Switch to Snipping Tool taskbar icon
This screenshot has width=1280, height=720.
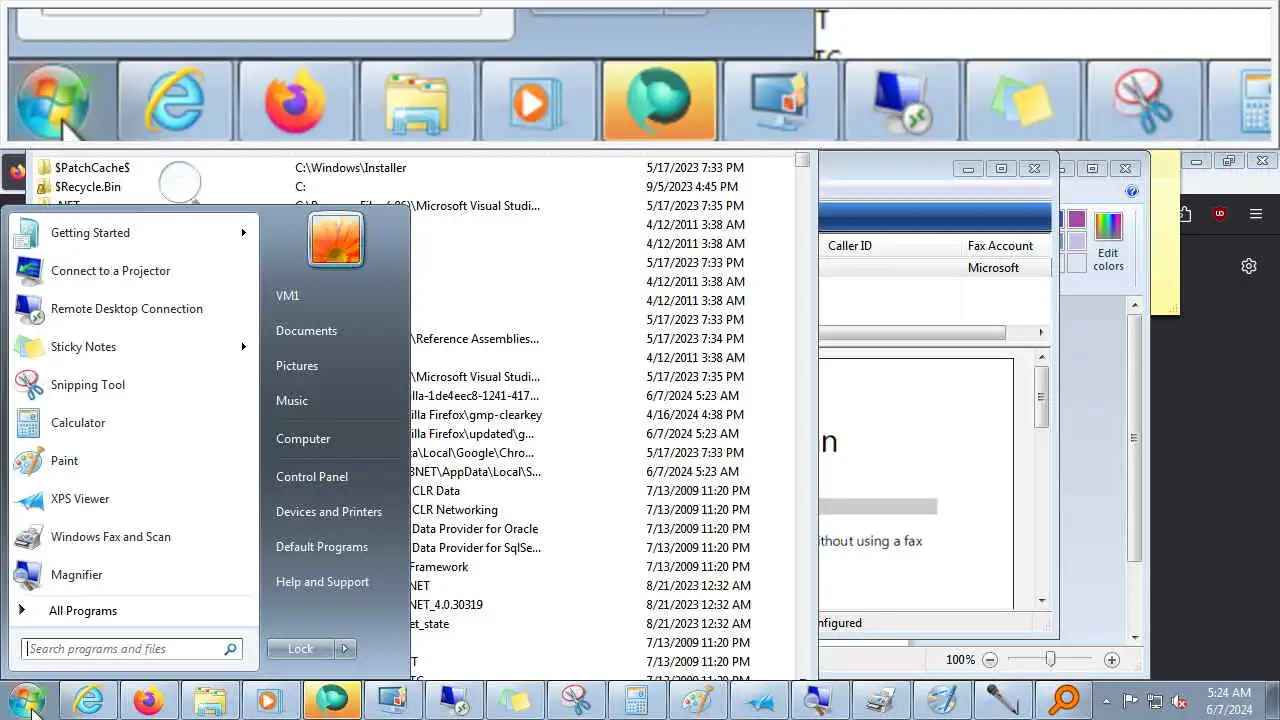pos(576,701)
